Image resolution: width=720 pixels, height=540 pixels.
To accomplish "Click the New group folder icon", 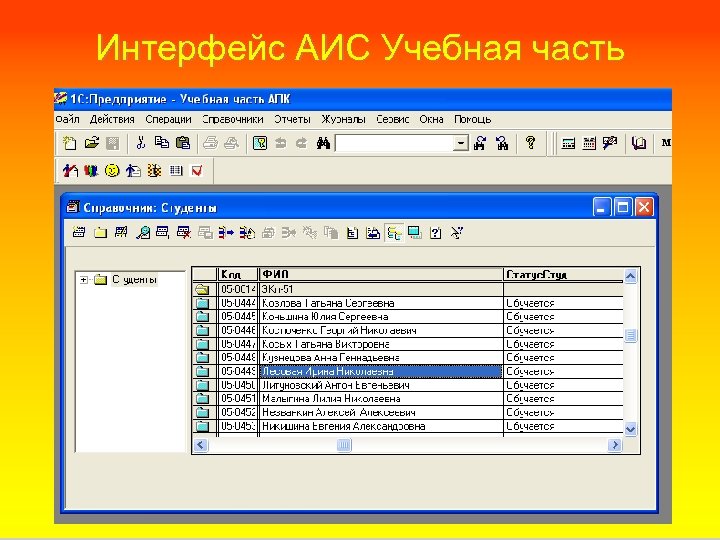I will (x=100, y=233).
